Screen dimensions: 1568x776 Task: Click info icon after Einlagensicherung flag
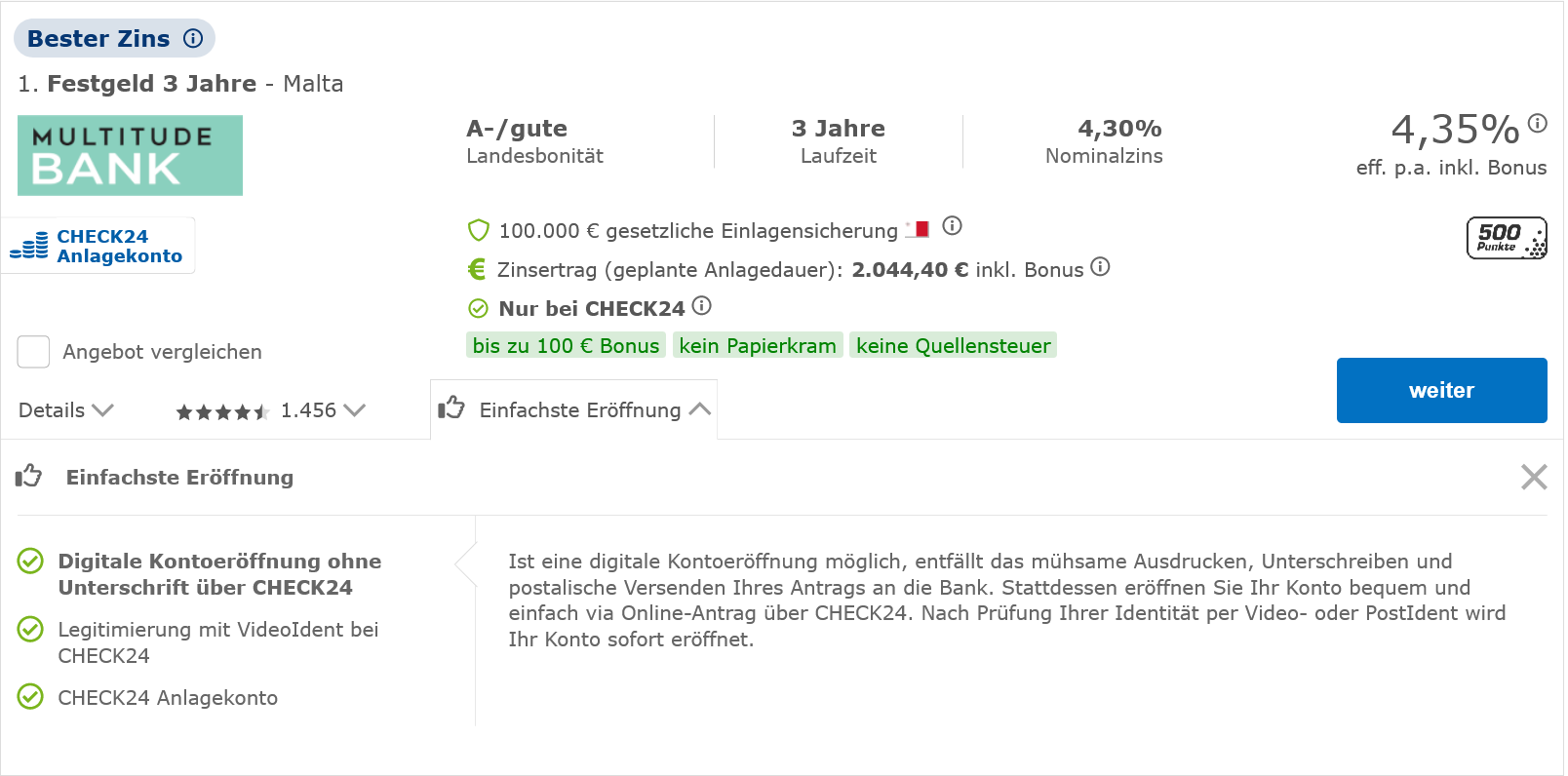point(953,226)
